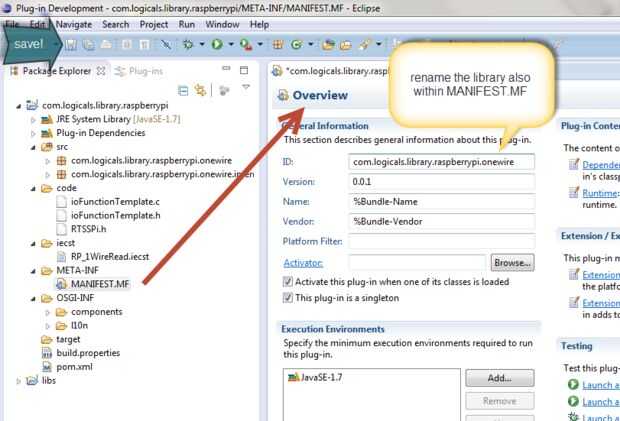Open Package Explorer view menu triangle
Viewport: 620px width, 421px height.
(x=246, y=87)
